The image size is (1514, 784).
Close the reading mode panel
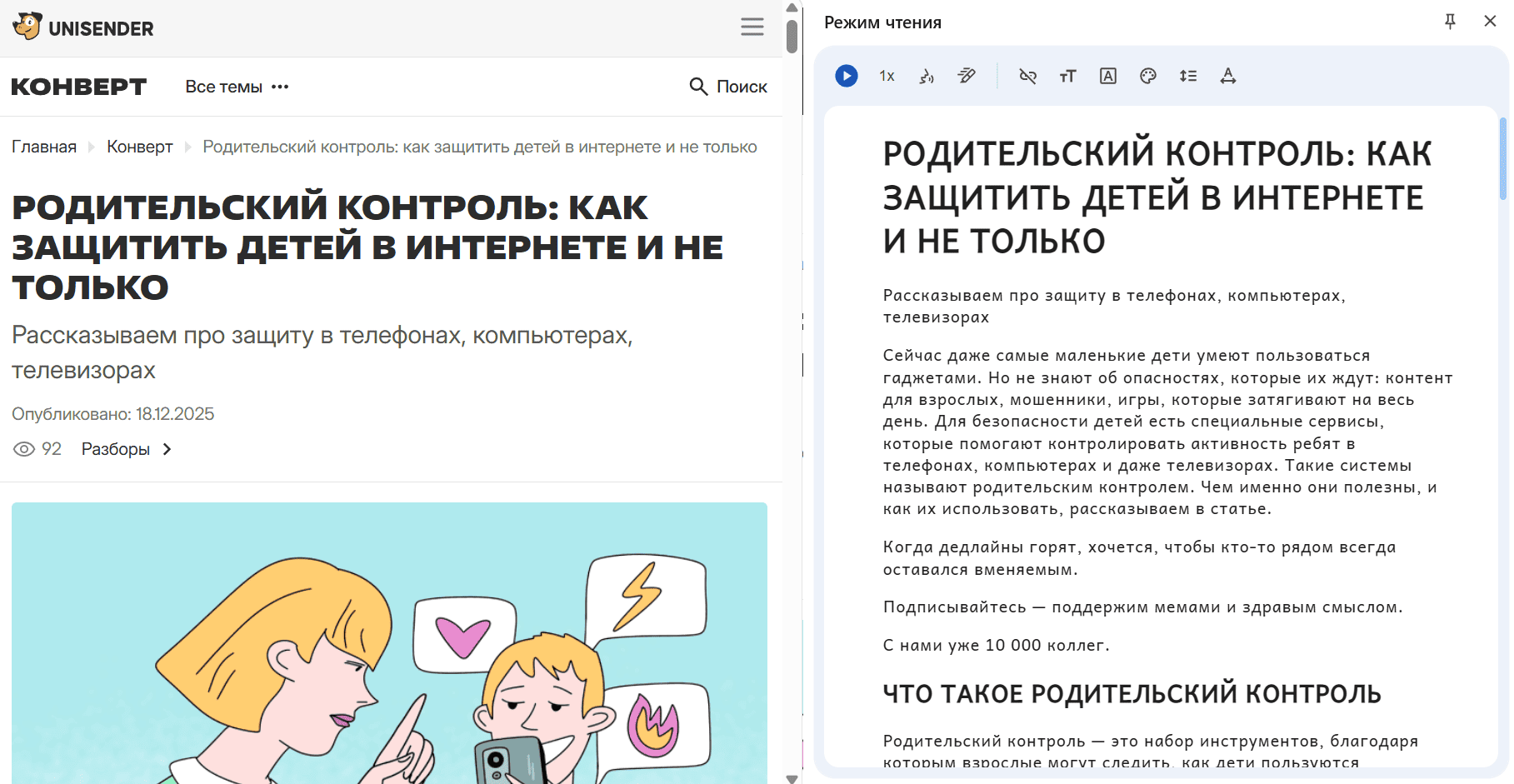(1490, 22)
